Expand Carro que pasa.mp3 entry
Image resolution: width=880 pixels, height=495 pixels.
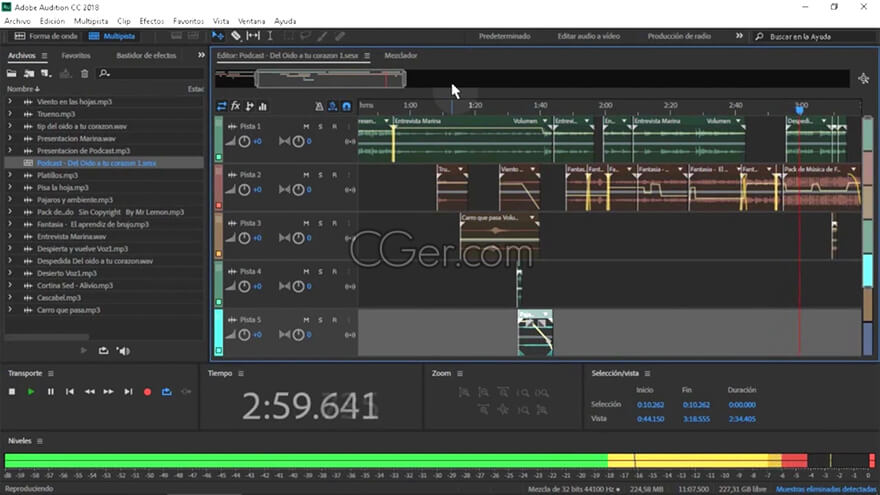coord(10,310)
